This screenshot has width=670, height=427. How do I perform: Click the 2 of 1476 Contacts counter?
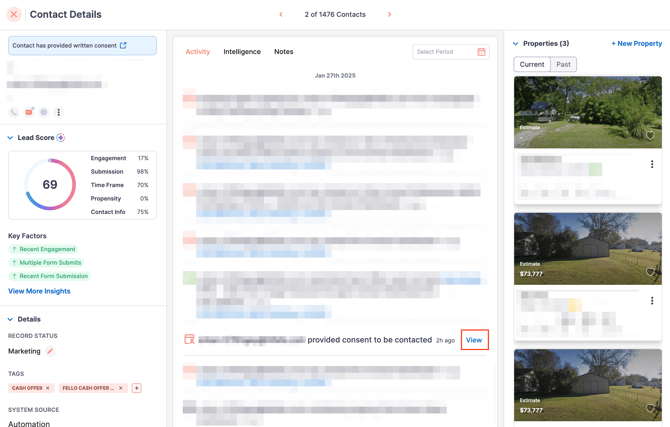click(335, 15)
